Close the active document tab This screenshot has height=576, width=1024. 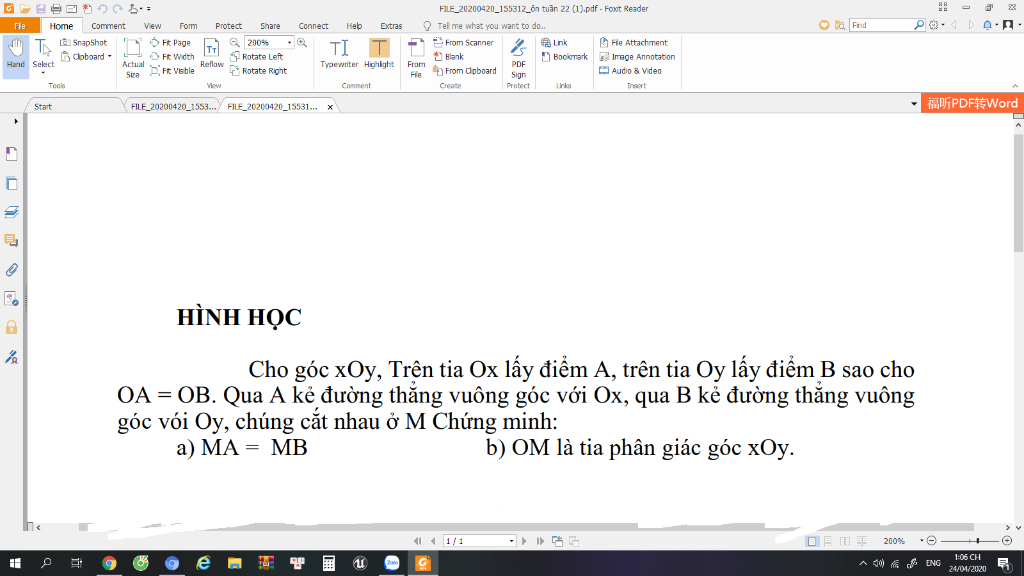[x=330, y=106]
